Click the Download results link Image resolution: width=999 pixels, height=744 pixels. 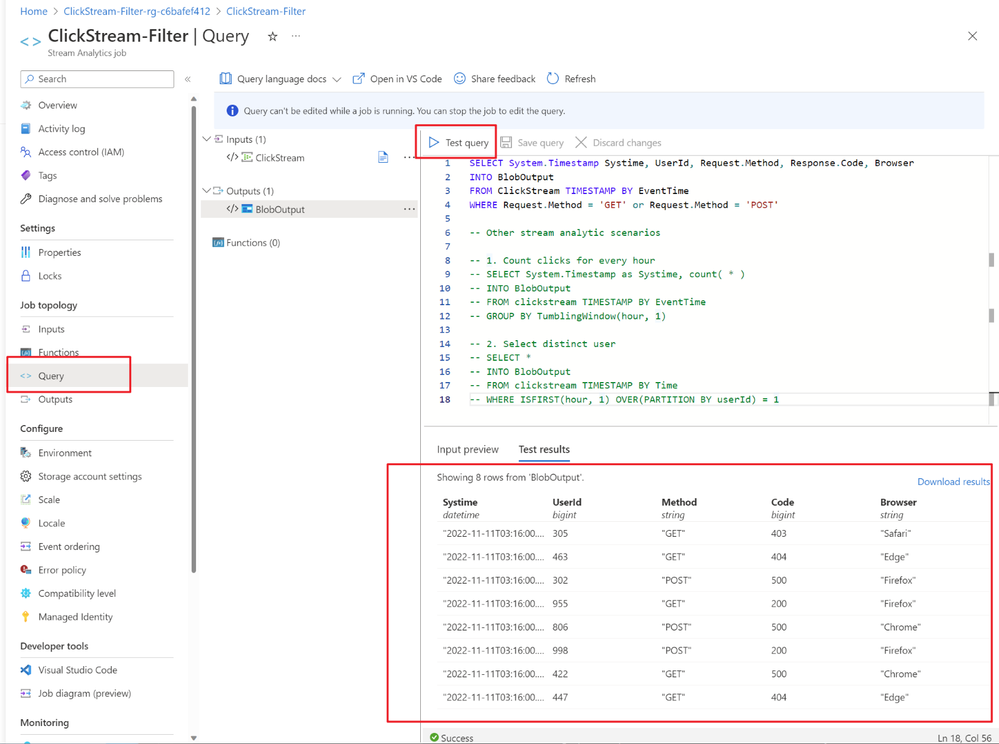point(953,482)
